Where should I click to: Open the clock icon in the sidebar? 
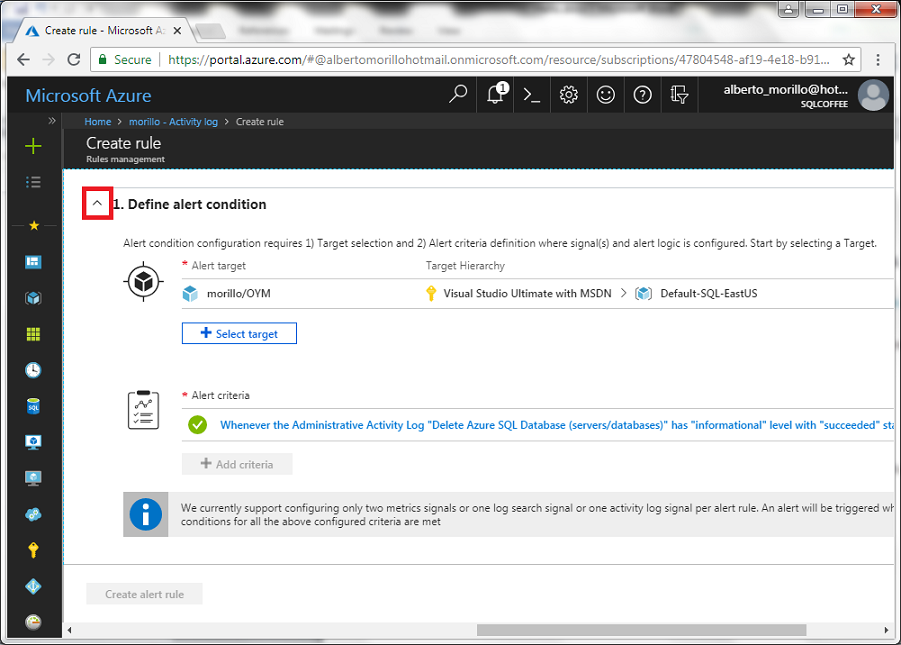[x=33, y=370]
